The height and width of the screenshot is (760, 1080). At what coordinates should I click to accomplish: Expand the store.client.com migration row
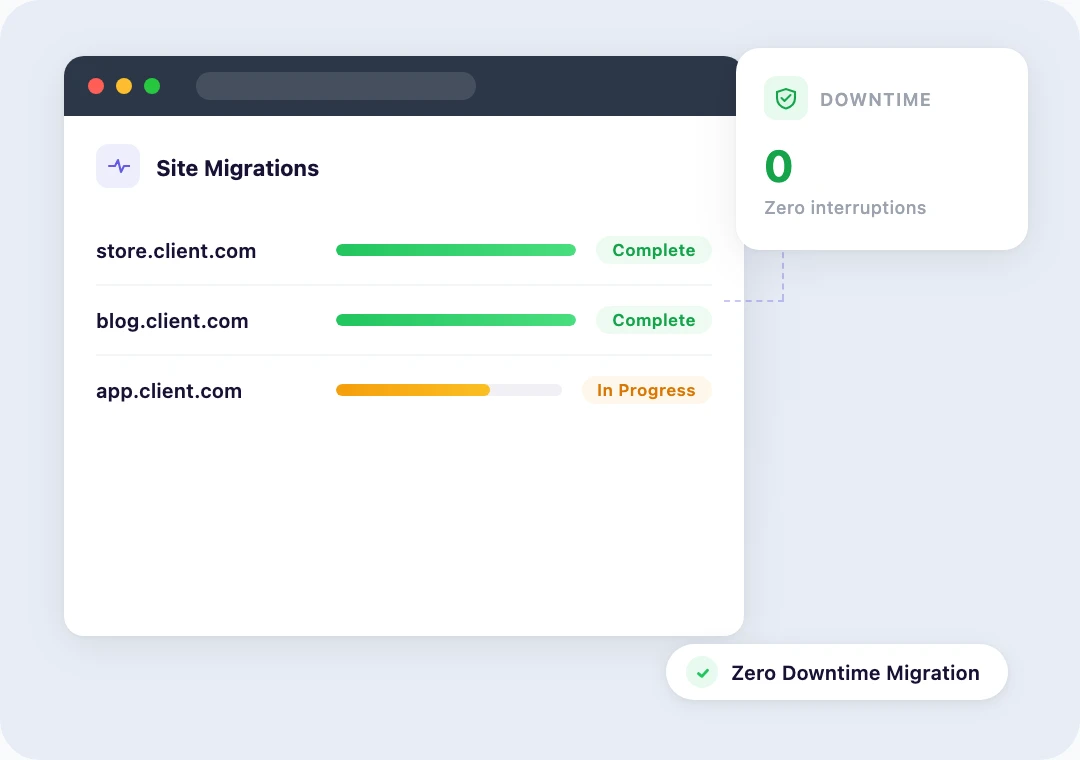(176, 250)
